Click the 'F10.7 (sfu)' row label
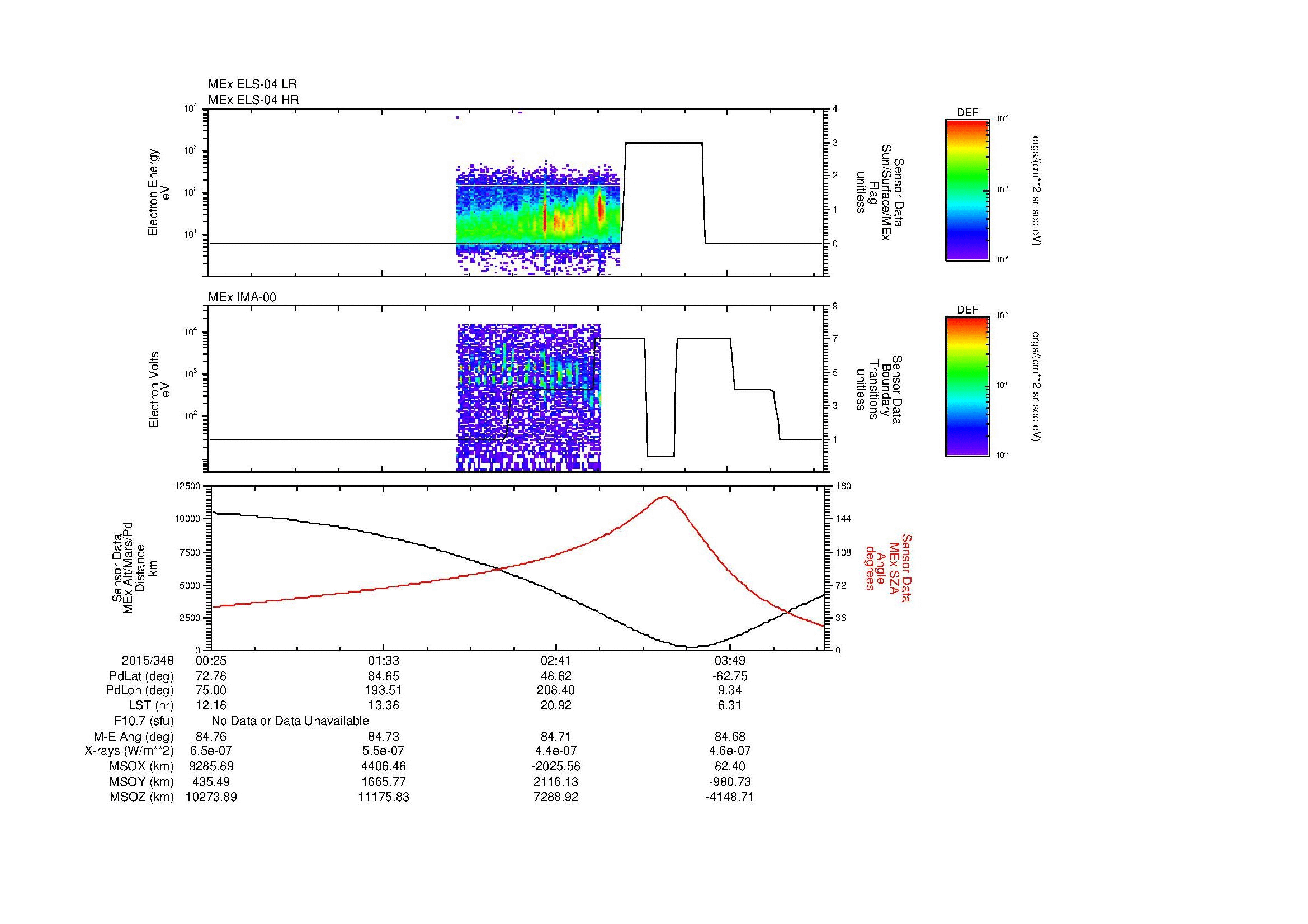Screen dimensions: 1308x924 click(x=144, y=721)
